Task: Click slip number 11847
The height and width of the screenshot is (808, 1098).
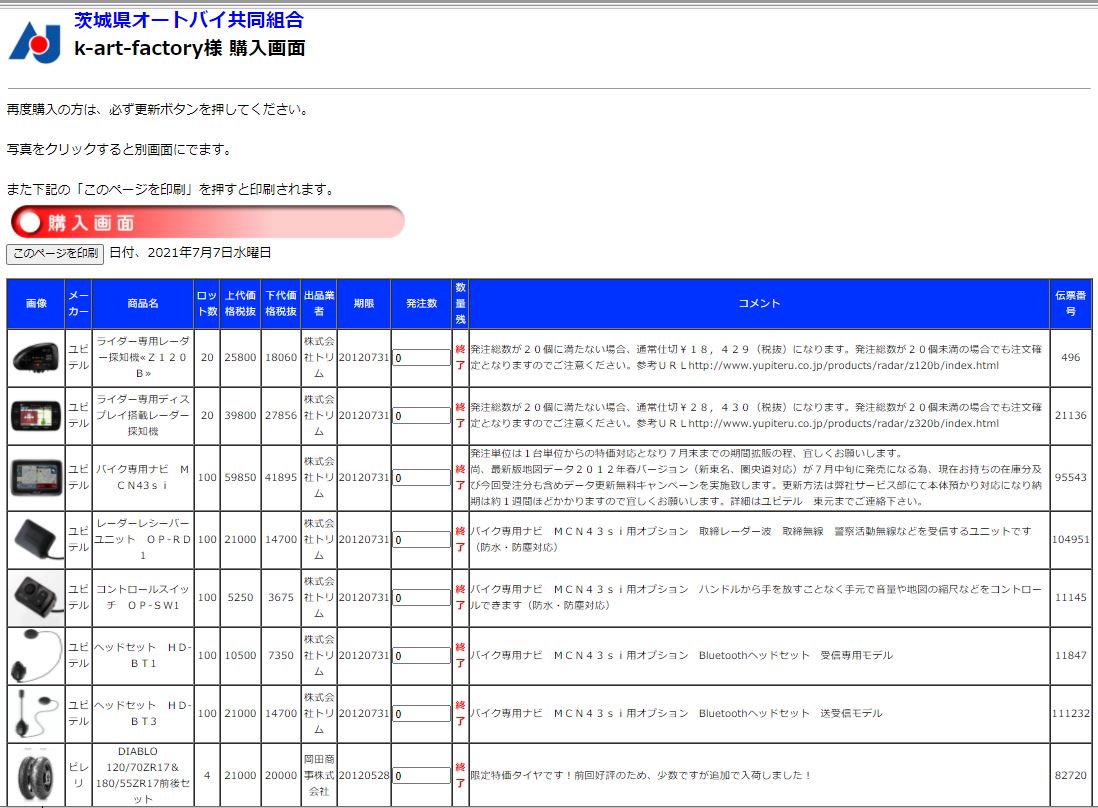Action: [x=1071, y=655]
